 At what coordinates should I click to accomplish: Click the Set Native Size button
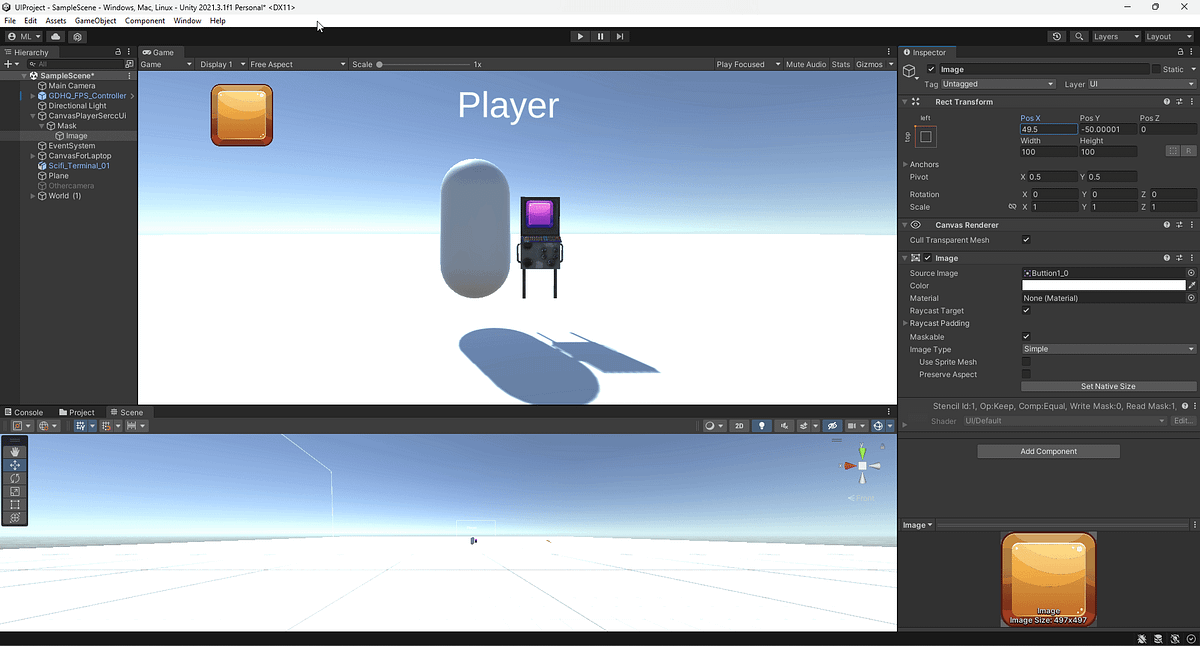click(x=1108, y=386)
